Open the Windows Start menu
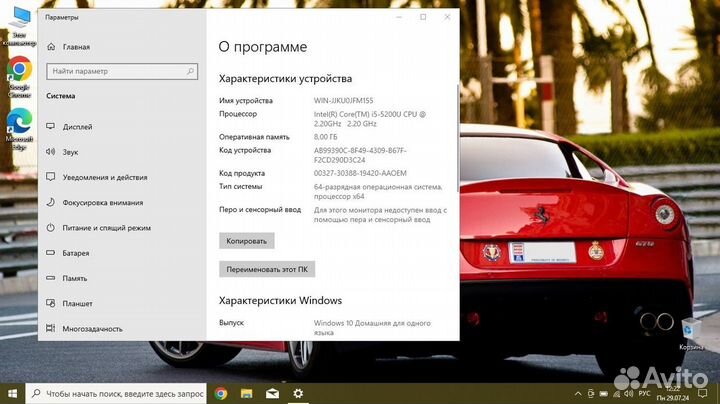 (12, 393)
